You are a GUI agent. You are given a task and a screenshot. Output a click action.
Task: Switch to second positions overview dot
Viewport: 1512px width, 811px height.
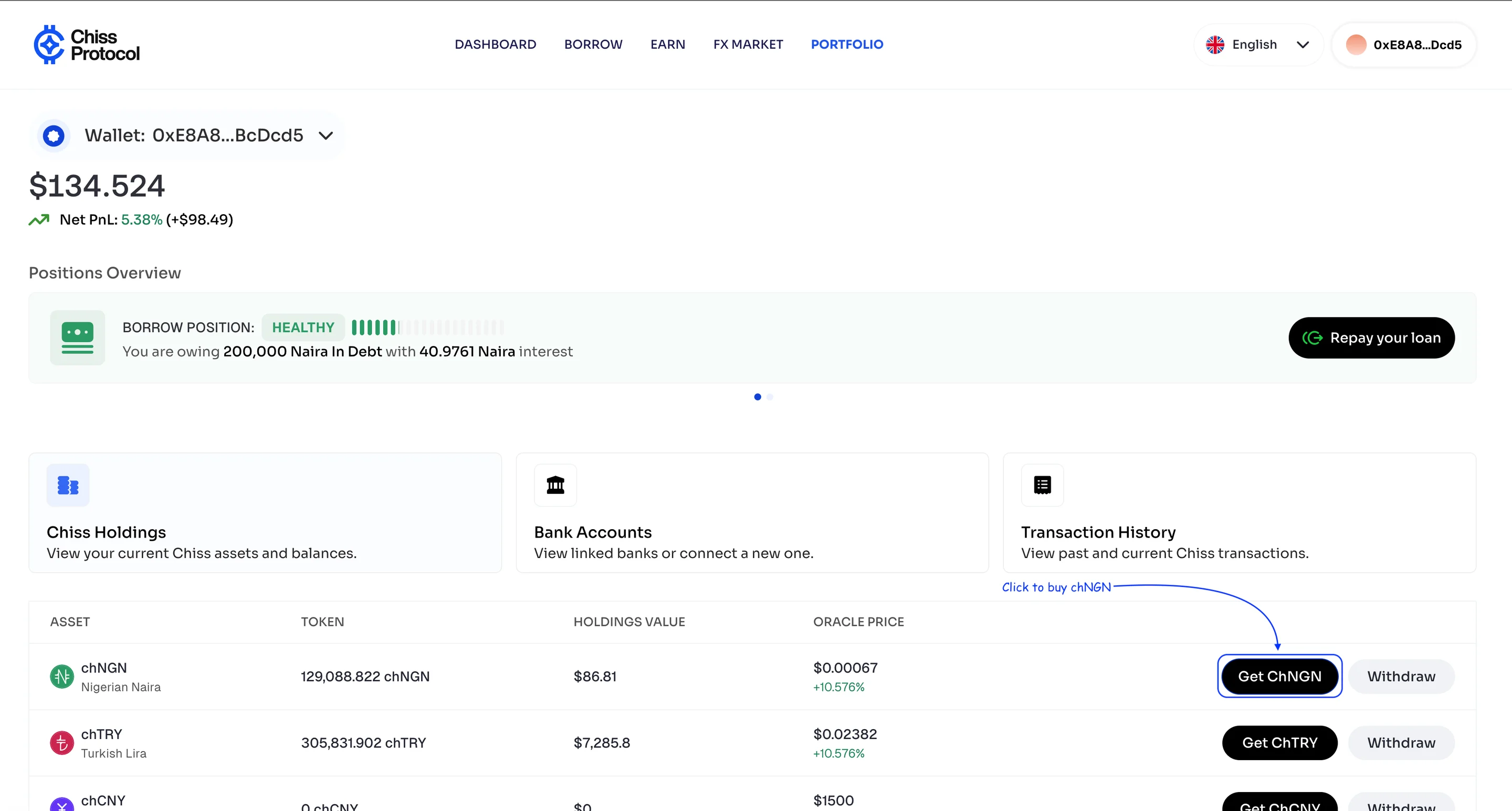770,397
